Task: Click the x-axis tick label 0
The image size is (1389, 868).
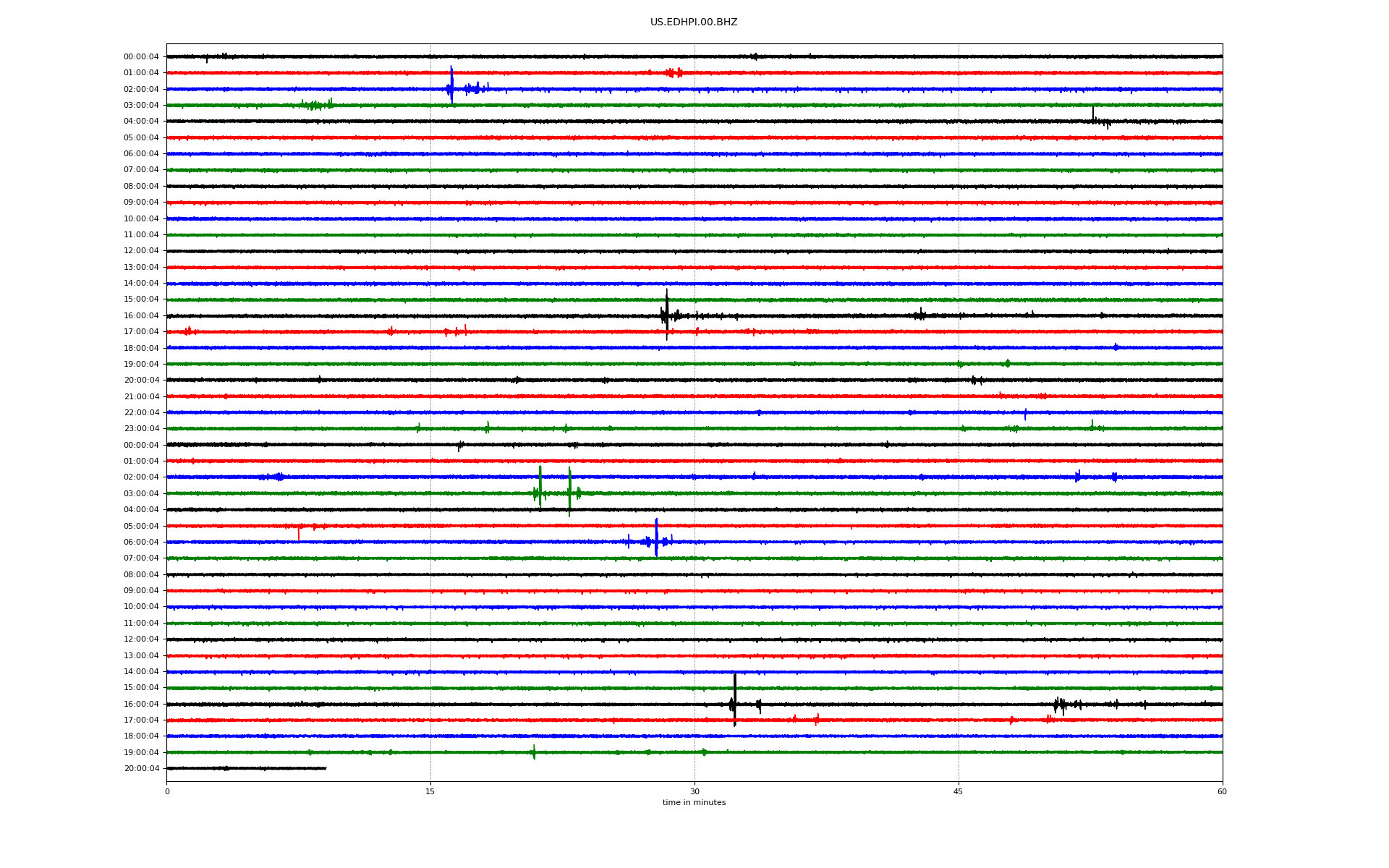Action: (167, 791)
